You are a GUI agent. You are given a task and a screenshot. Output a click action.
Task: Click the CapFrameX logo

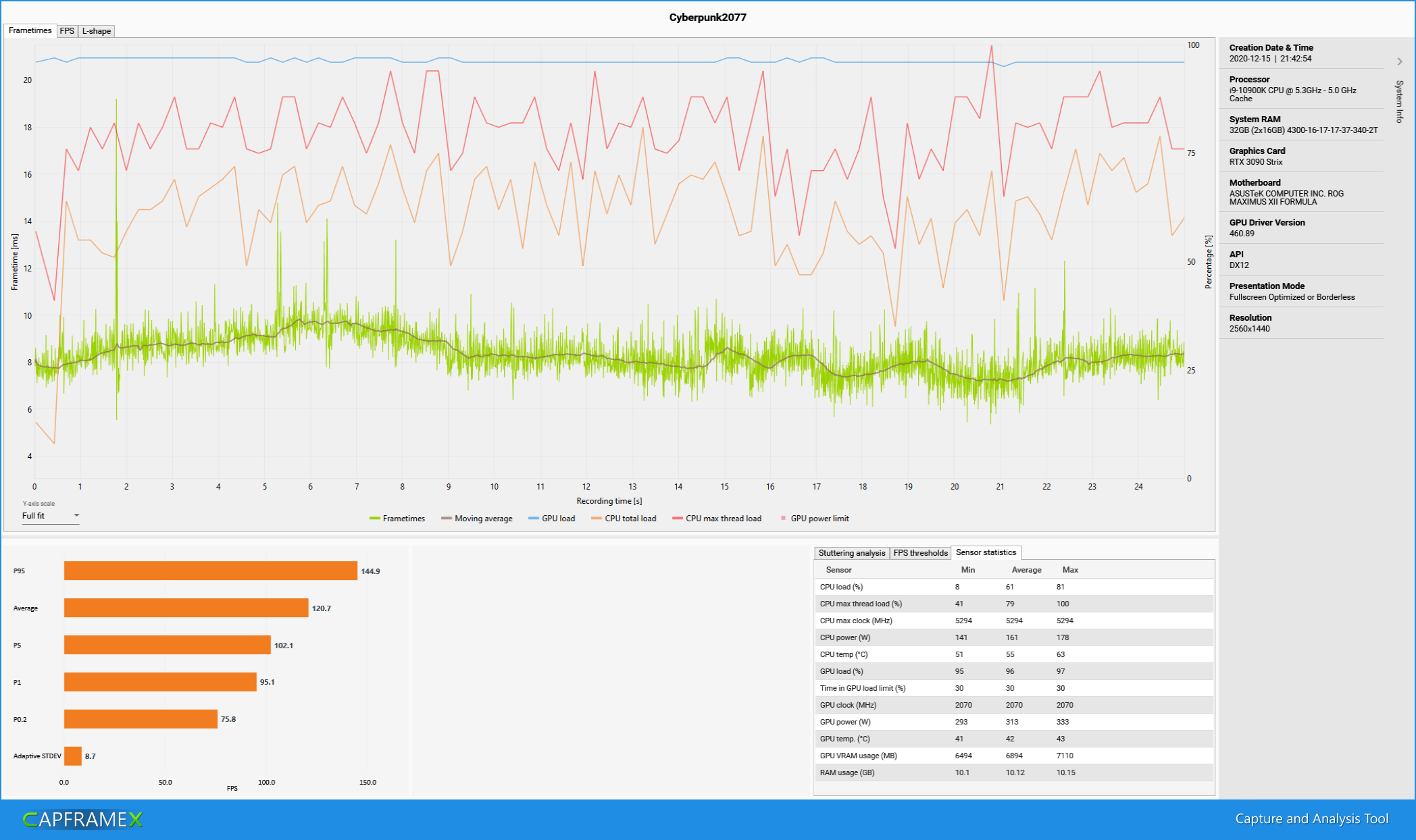coord(83,819)
